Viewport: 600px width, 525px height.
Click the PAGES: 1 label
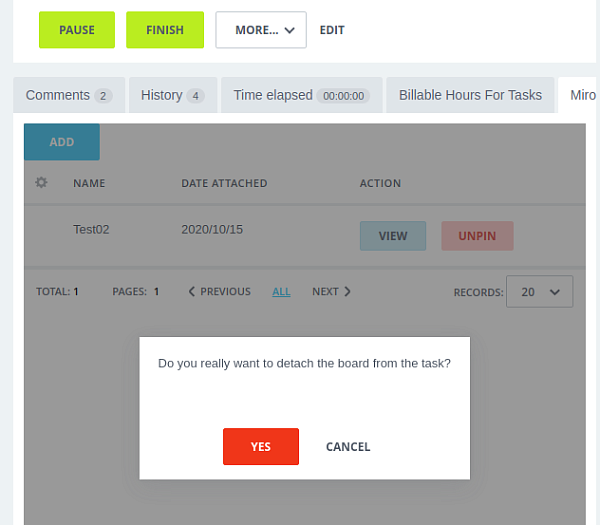[x=135, y=292]
